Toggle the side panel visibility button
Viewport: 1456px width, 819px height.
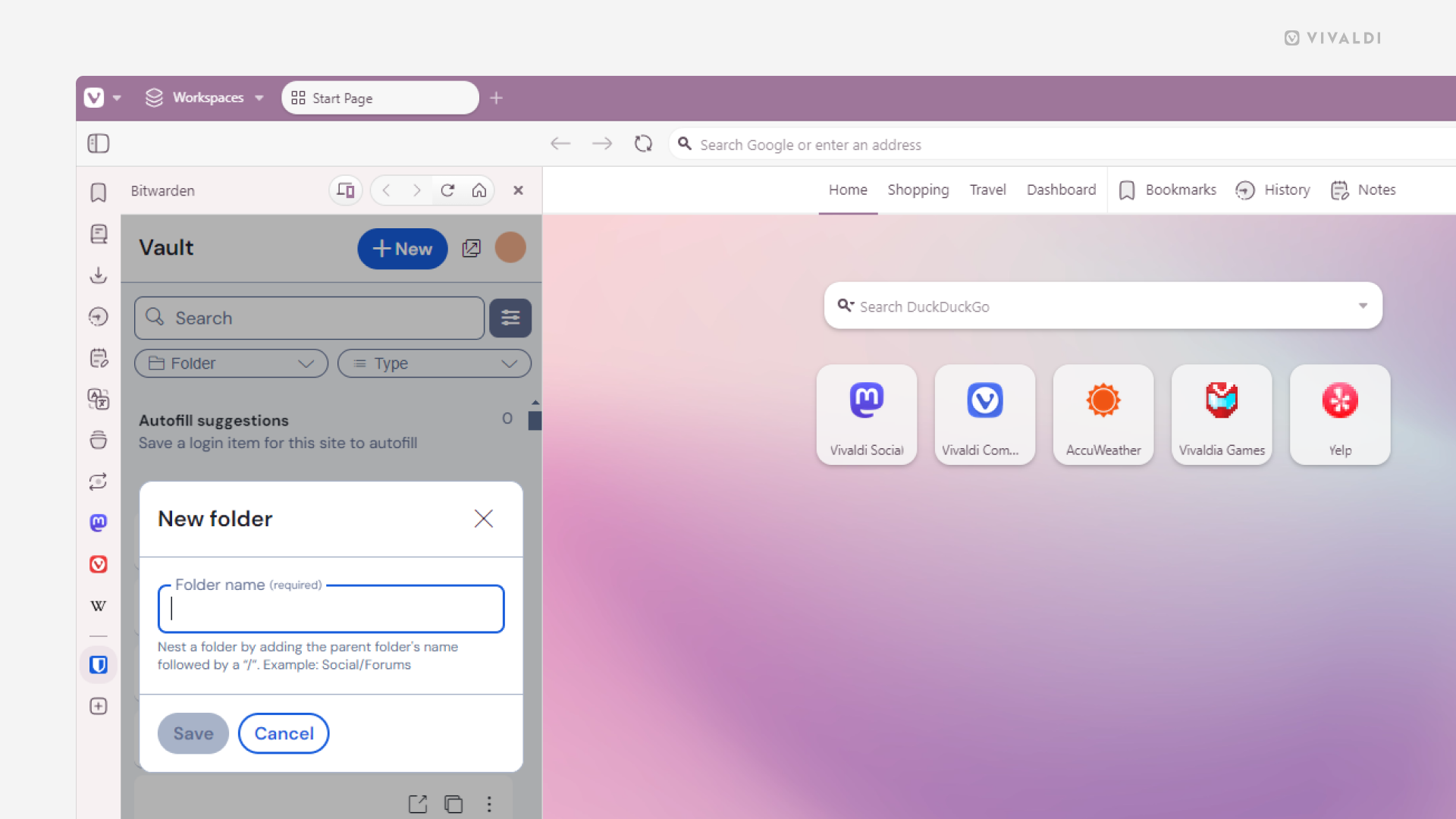99,143
